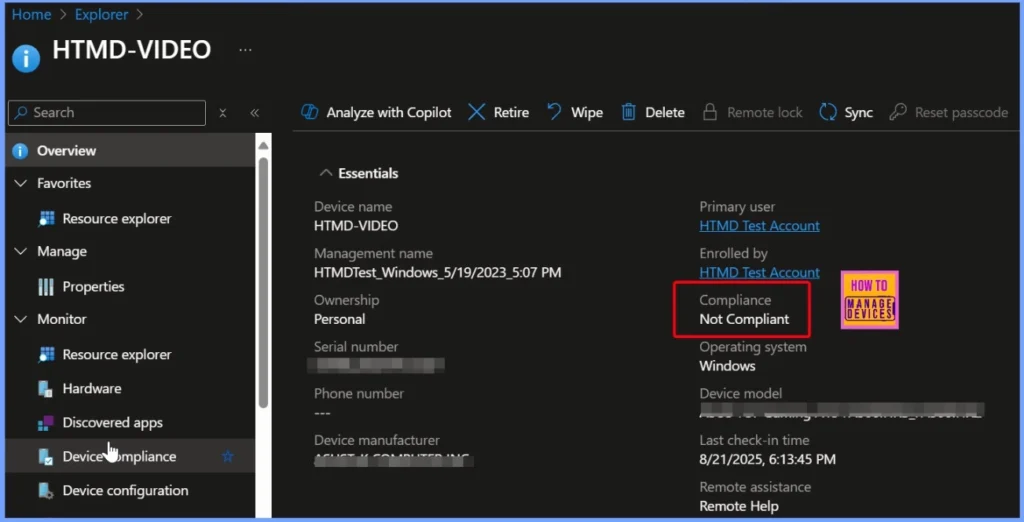
Task: Click the Reset passcode key icon
Action: coord(898,112)
